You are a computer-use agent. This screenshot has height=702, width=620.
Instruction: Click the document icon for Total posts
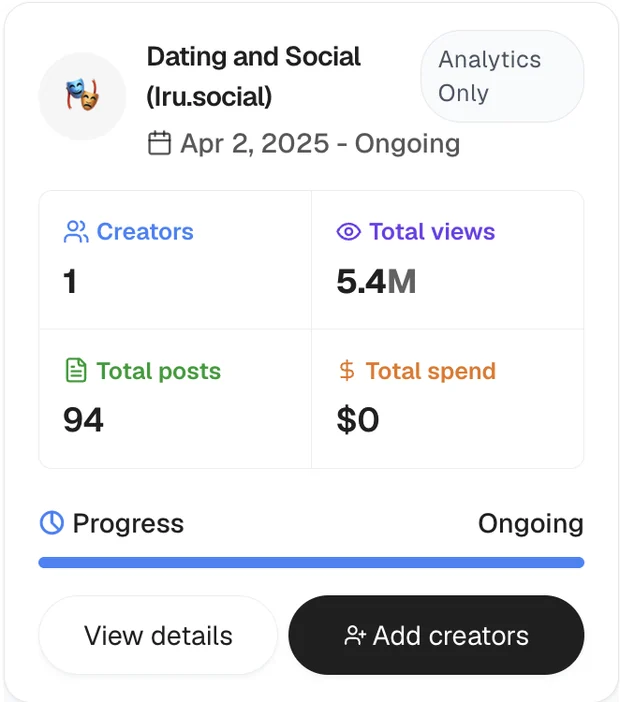pyautogui.click(x=76, y=370)
